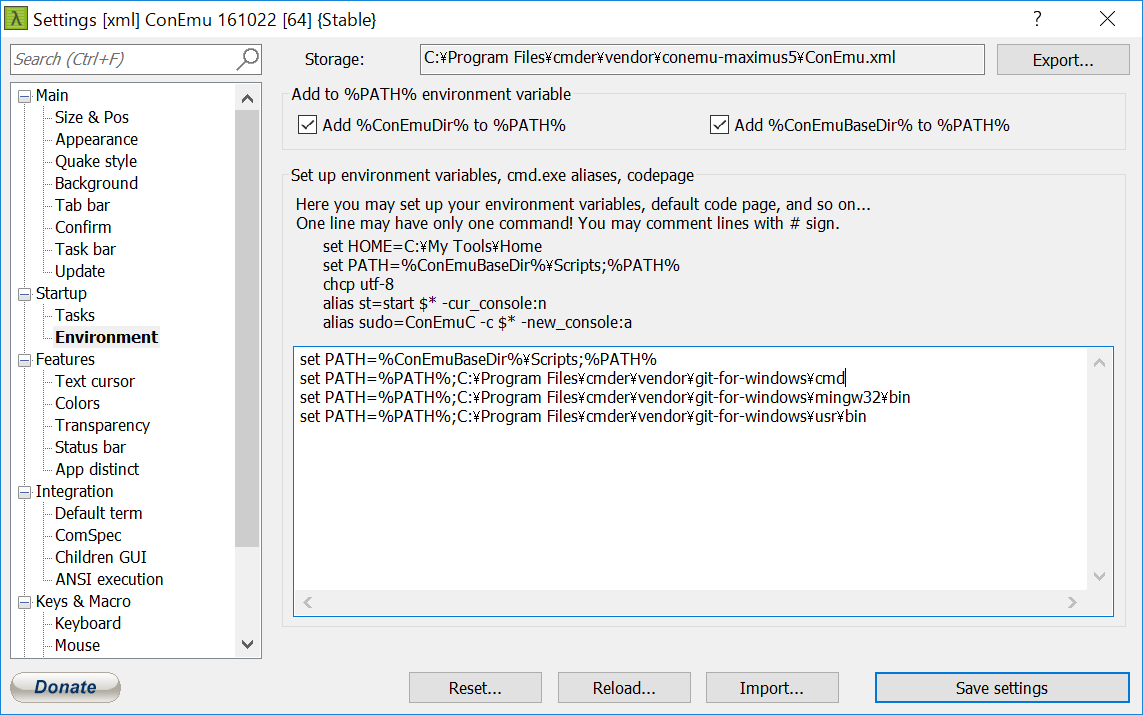Click the Donate button
The width and height of the screenshot is (1143, 715).
click(66, 687)
